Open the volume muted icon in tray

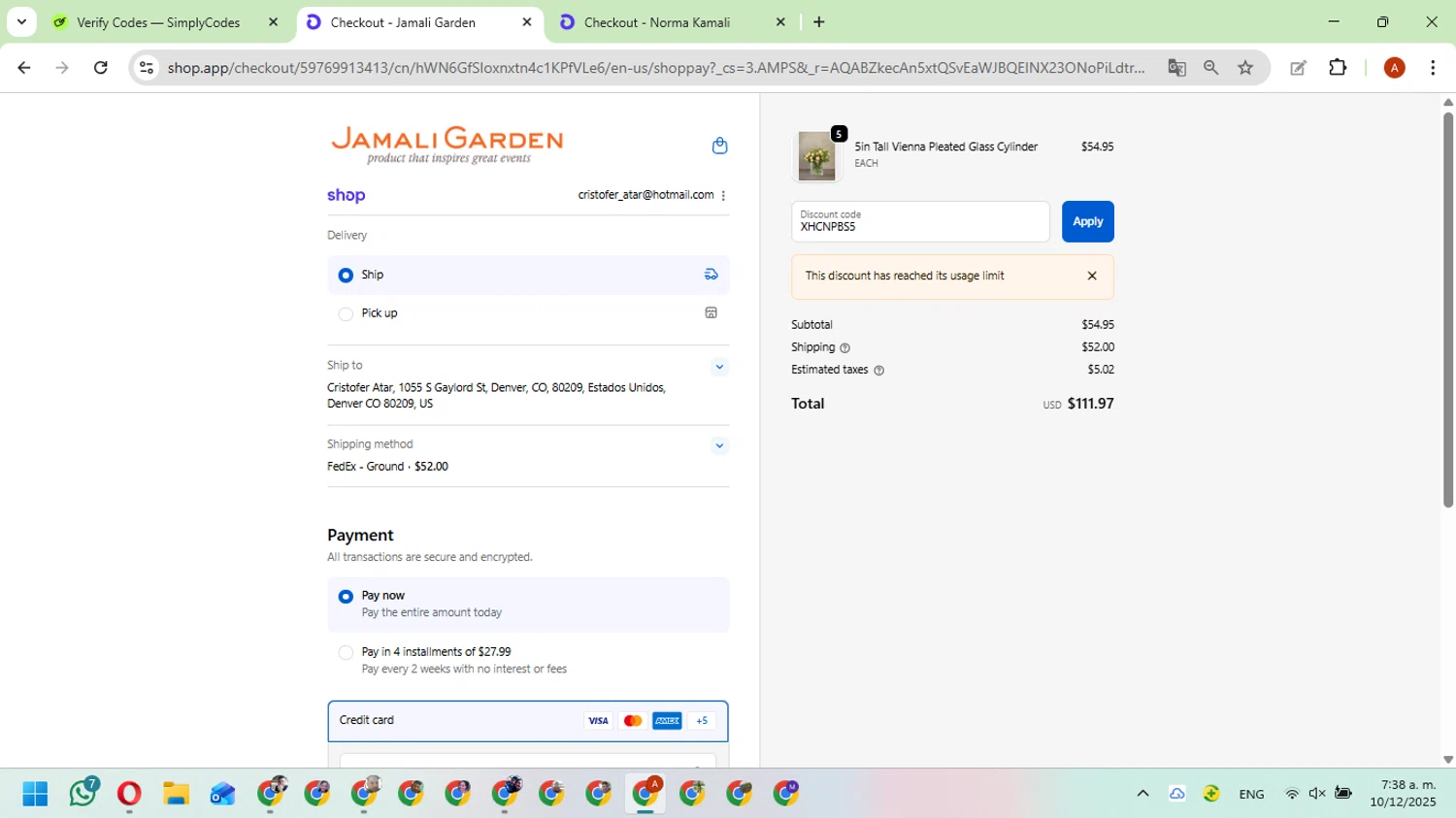(x=1317, y=794)
